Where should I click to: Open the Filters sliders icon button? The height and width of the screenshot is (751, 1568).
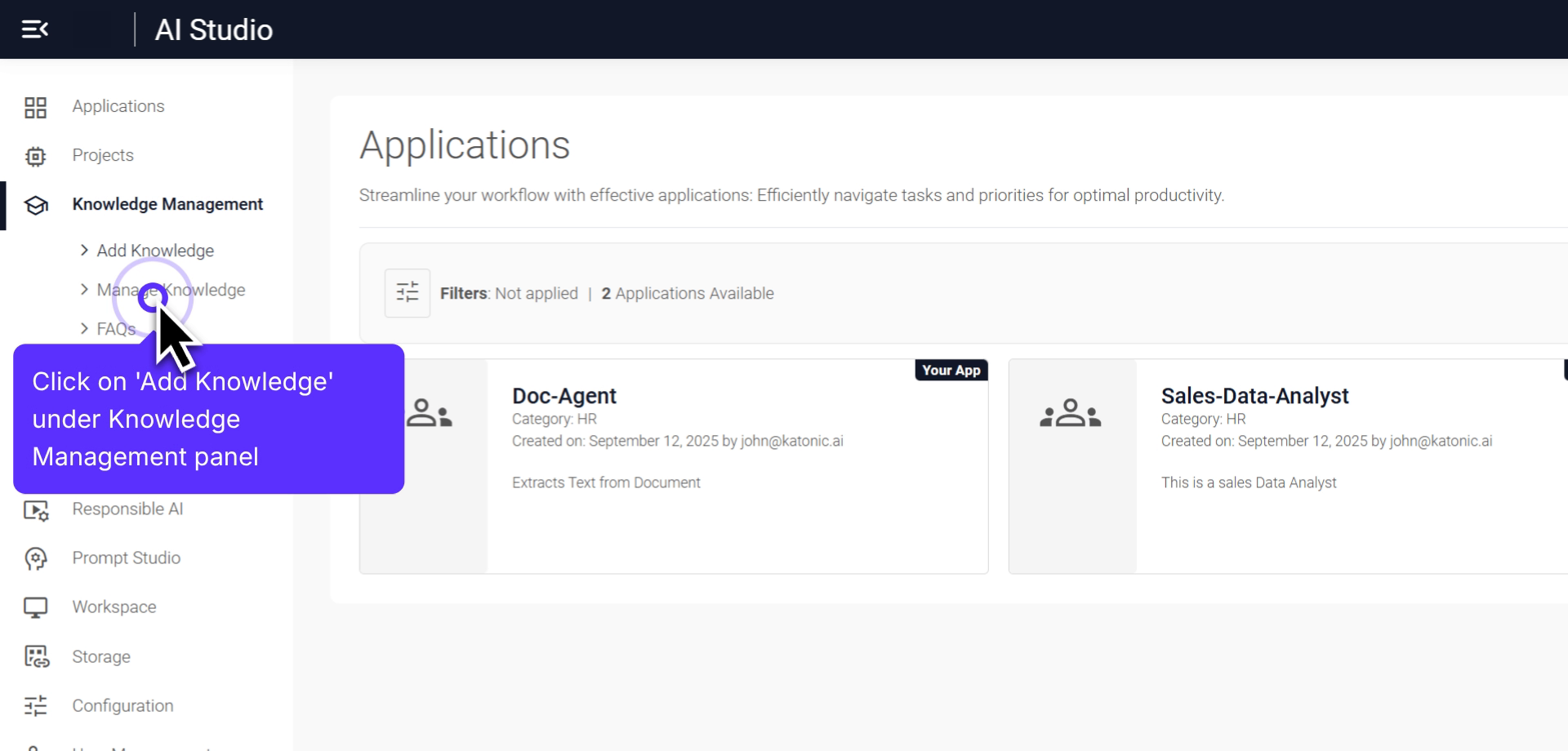[407, 293]
